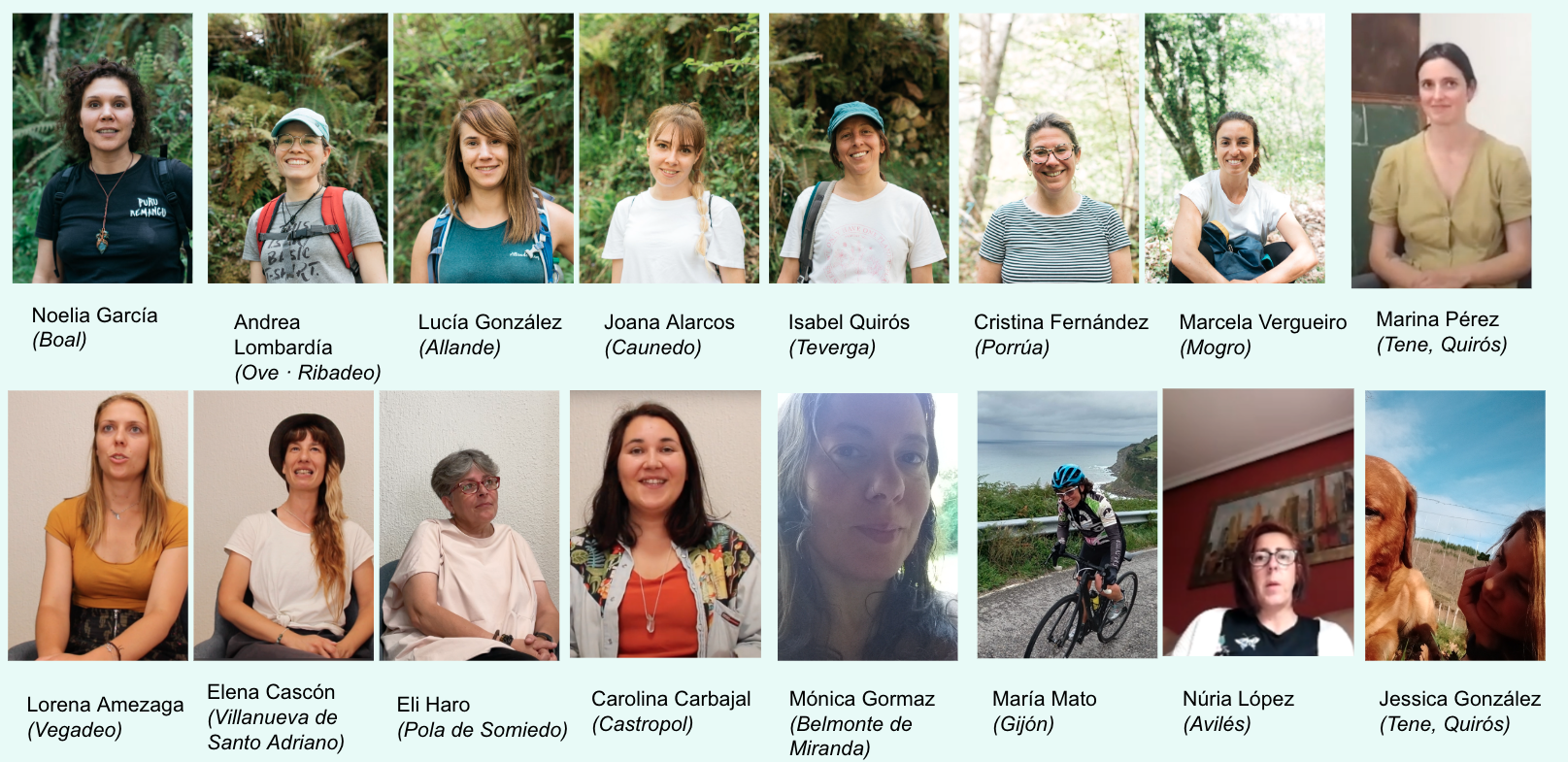This screenshot has height=762, width=1568.
Task: Click the name caption Noelia García (Boal)
Action: point(94,327)
